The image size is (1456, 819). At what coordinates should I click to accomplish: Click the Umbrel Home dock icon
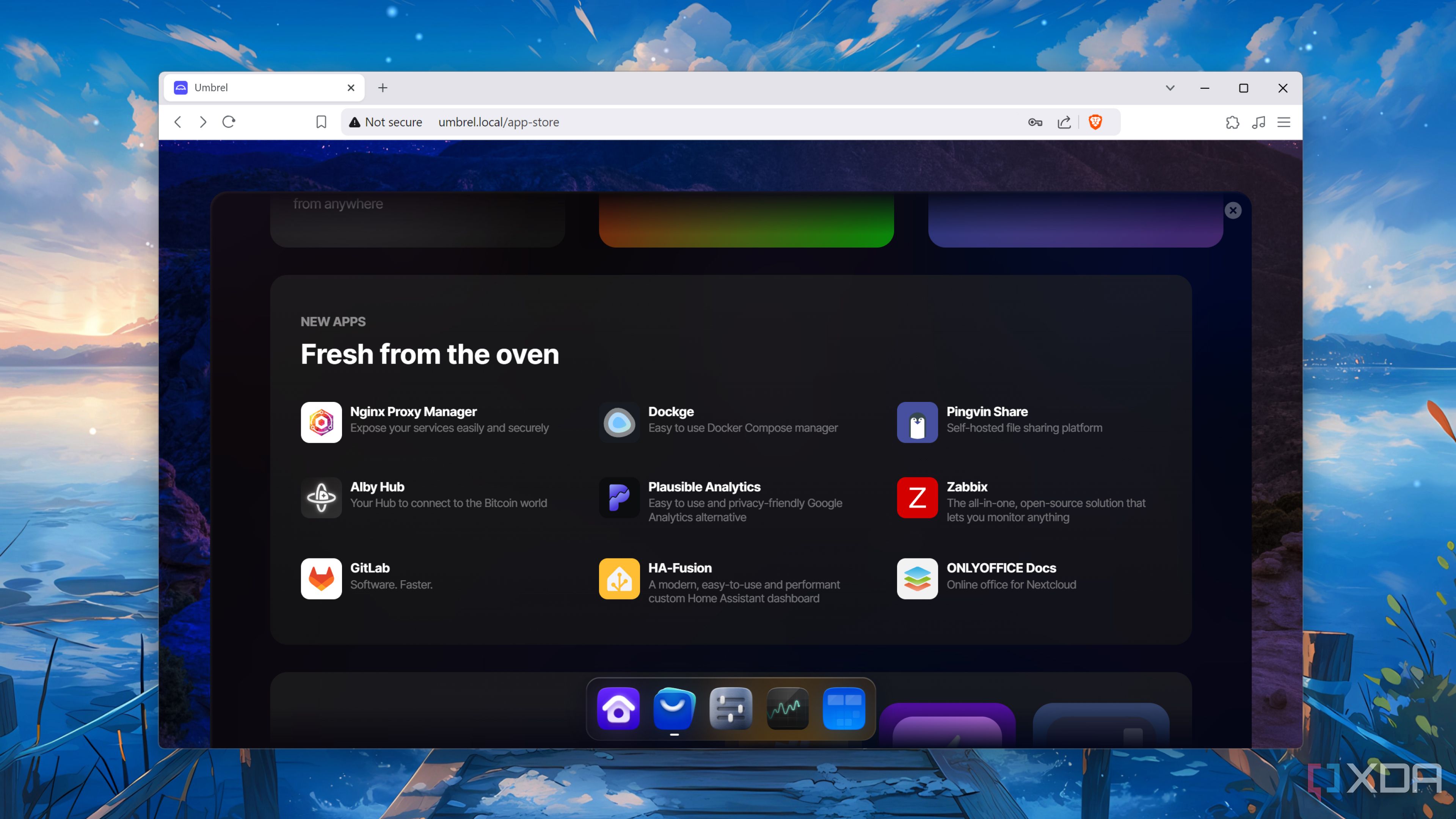click(x=618, y=708)
